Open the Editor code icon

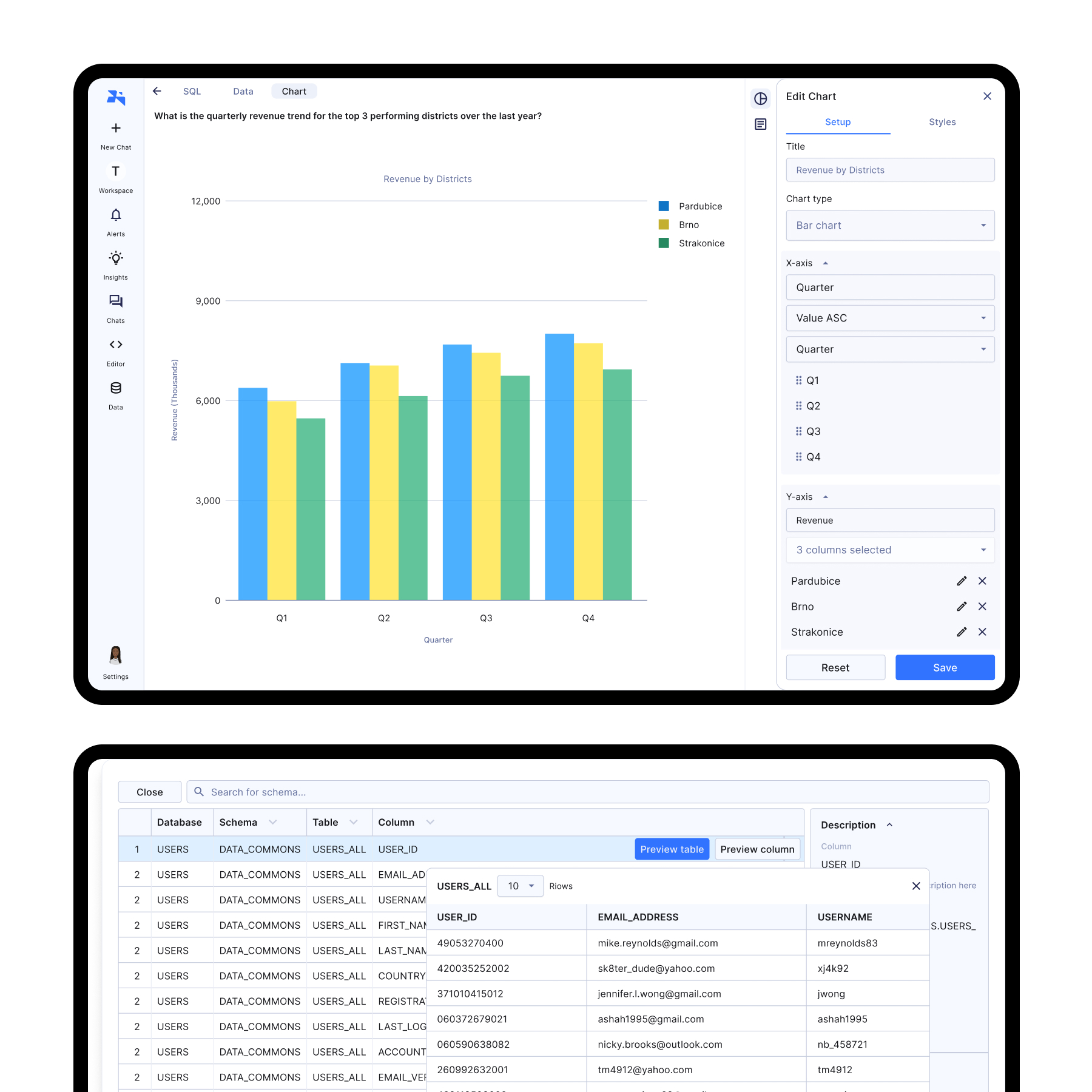coord(116,345)
